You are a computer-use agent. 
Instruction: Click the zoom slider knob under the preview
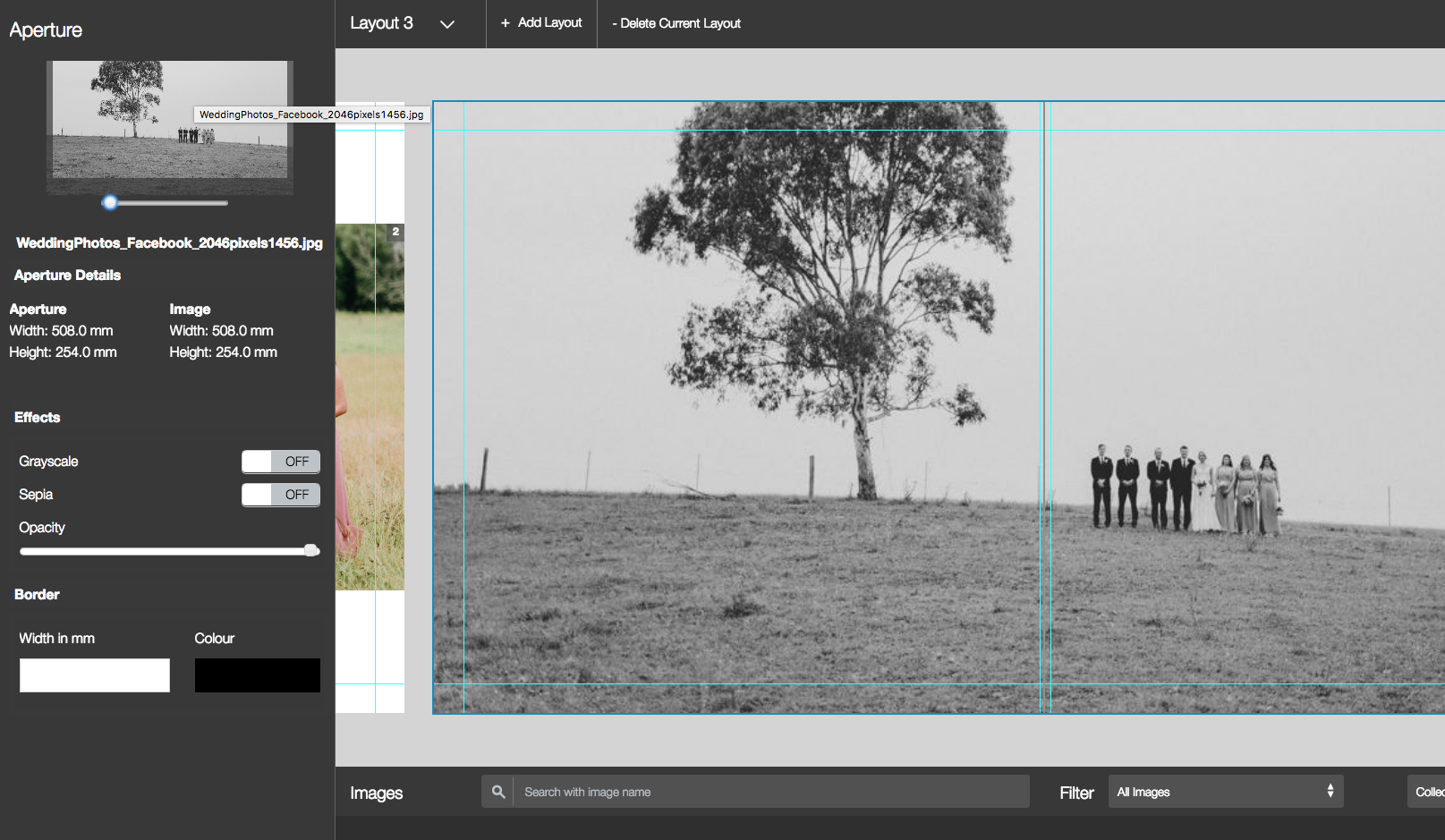tap(109, 203)
